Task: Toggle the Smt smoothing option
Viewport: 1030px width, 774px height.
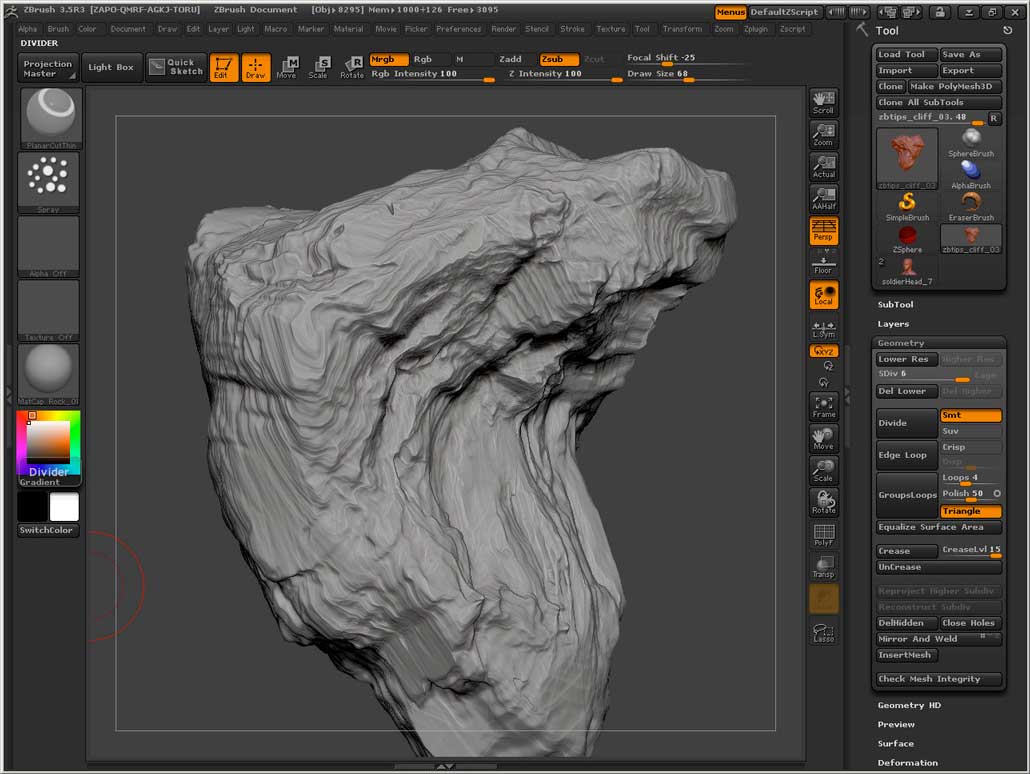Action: [x=970, y=415]
